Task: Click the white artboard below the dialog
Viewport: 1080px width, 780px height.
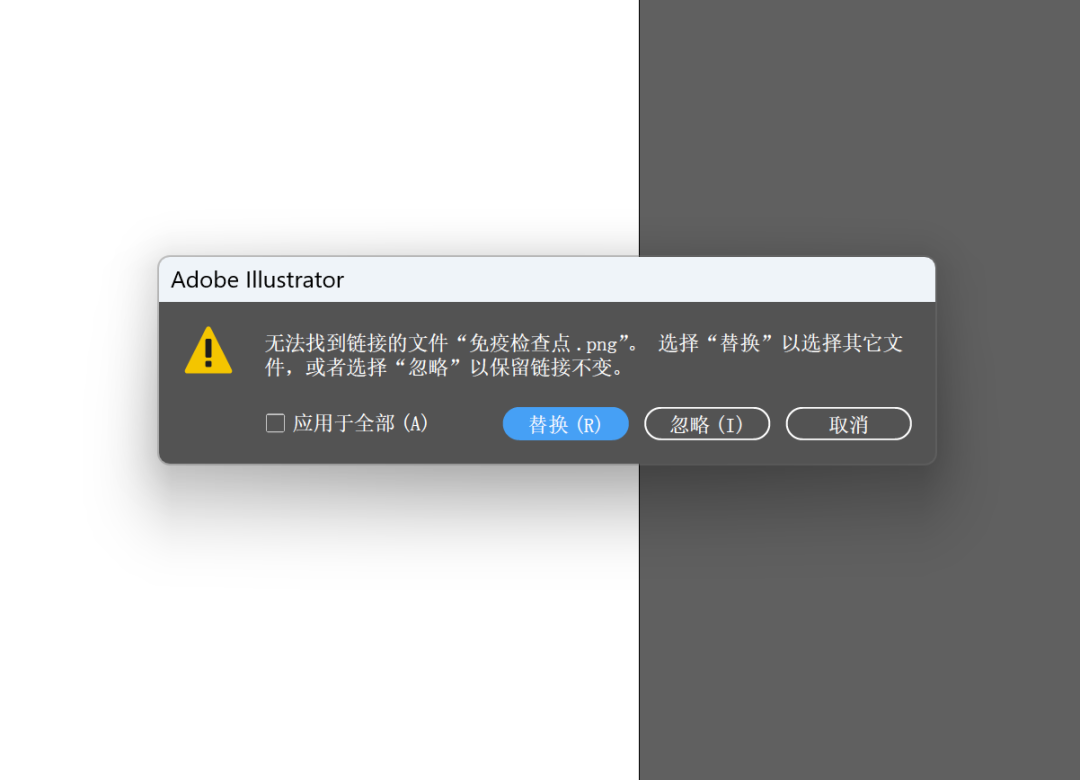Action: (x=319, y=620)
